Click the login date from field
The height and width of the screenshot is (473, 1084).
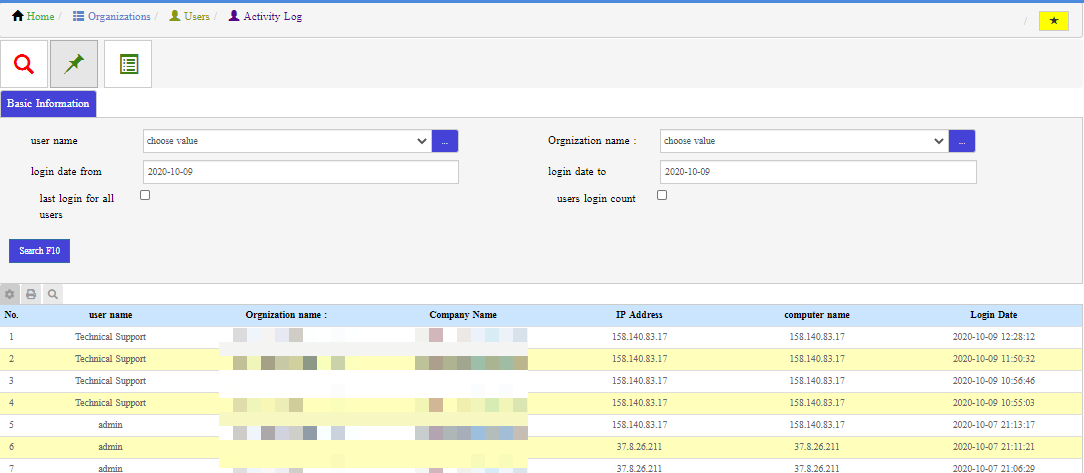tap(301, 172)
